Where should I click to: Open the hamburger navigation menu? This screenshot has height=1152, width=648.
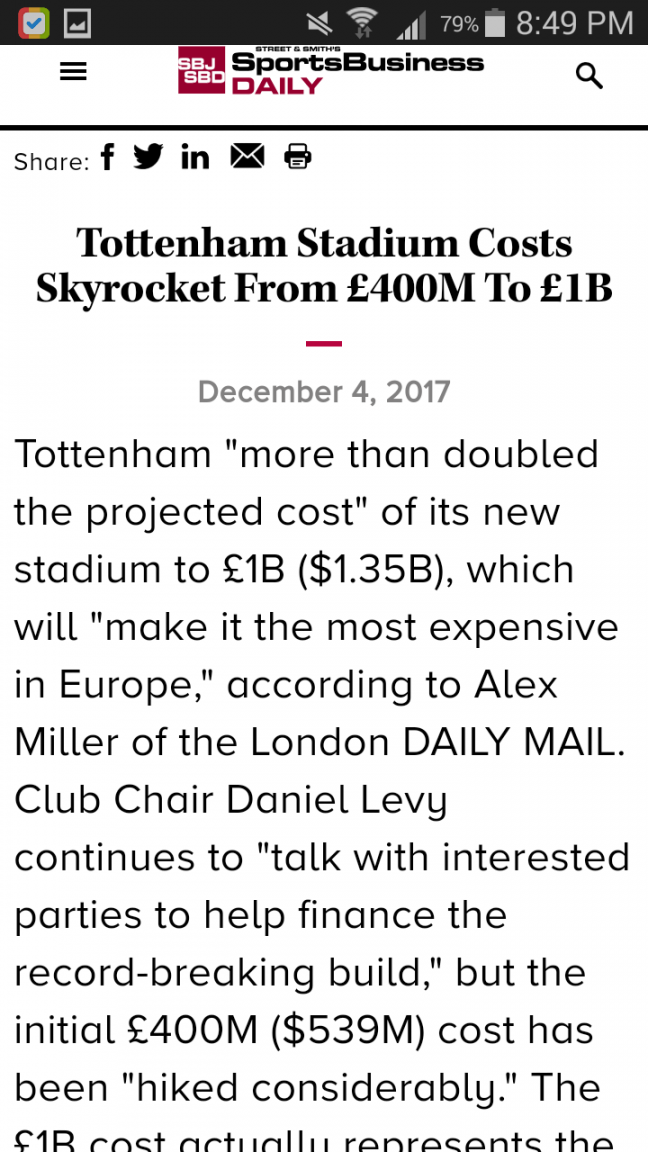(x=73, y=72)
